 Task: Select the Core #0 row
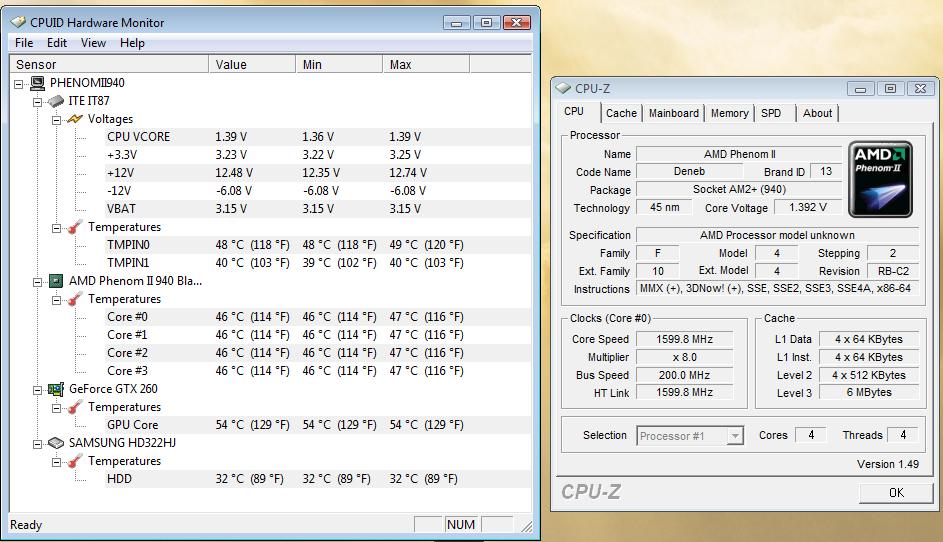point(318,317)
